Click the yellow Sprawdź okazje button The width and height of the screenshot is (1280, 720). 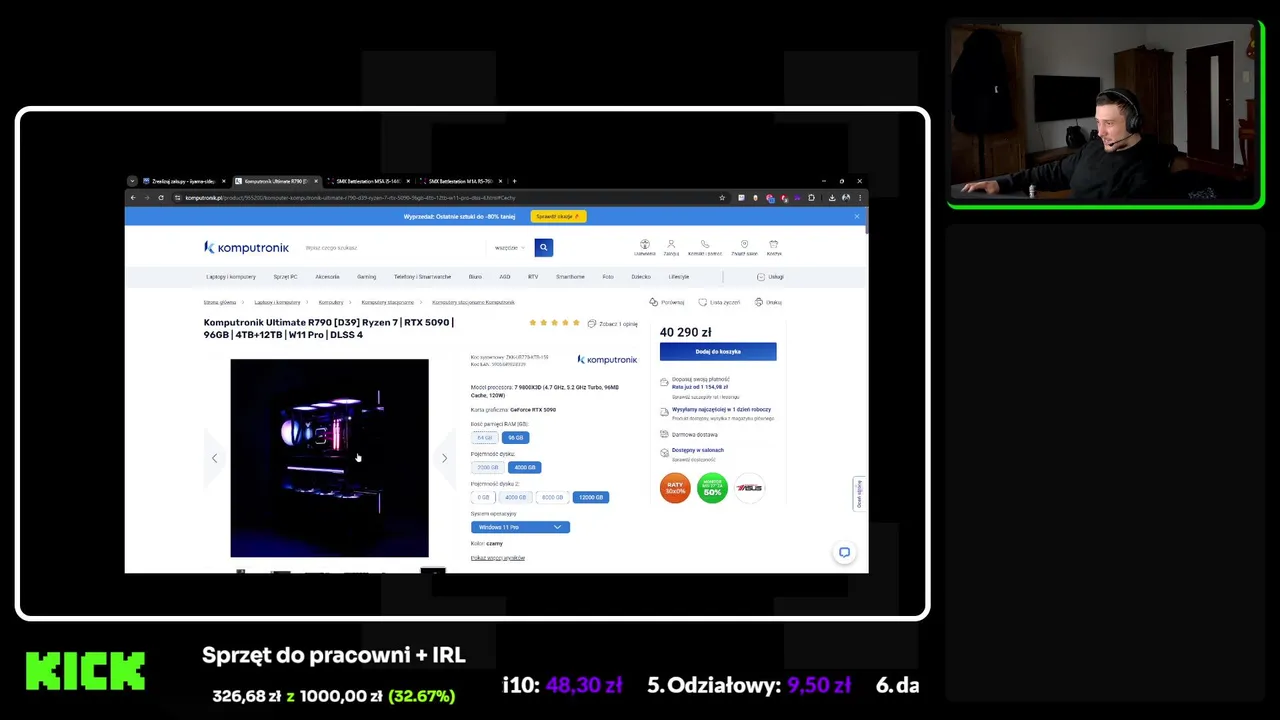(x=558, y=216)
